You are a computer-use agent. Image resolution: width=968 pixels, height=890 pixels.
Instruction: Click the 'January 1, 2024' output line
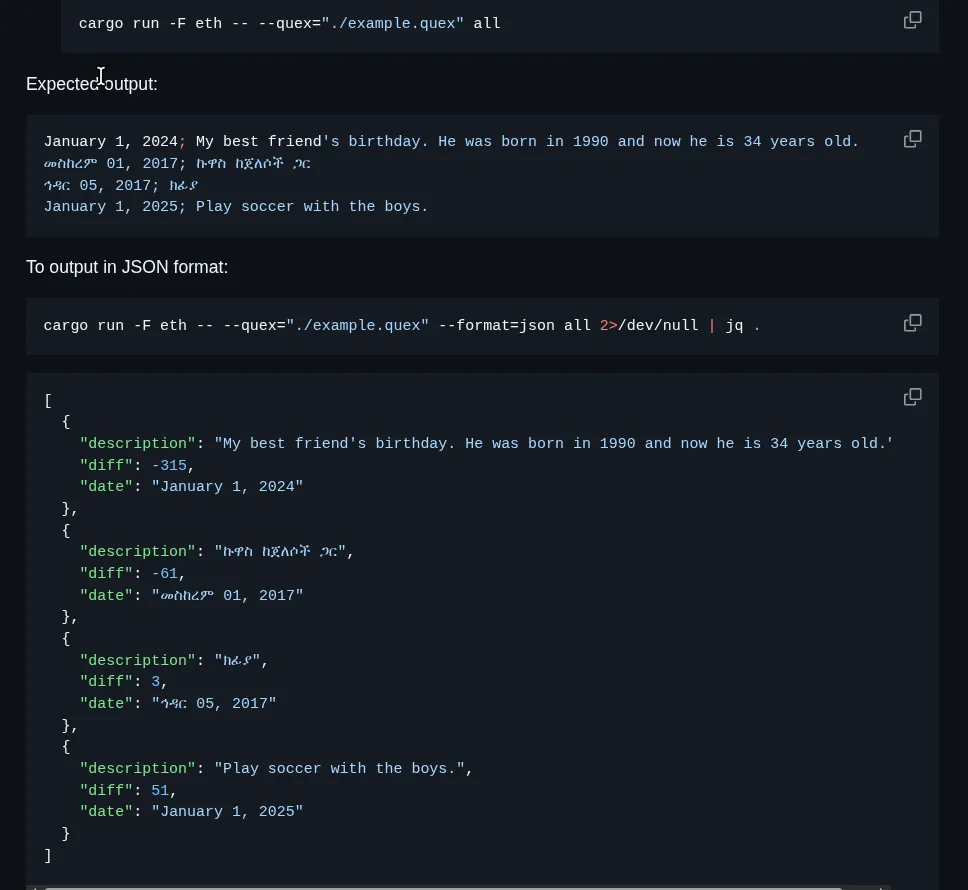point(110,142)
